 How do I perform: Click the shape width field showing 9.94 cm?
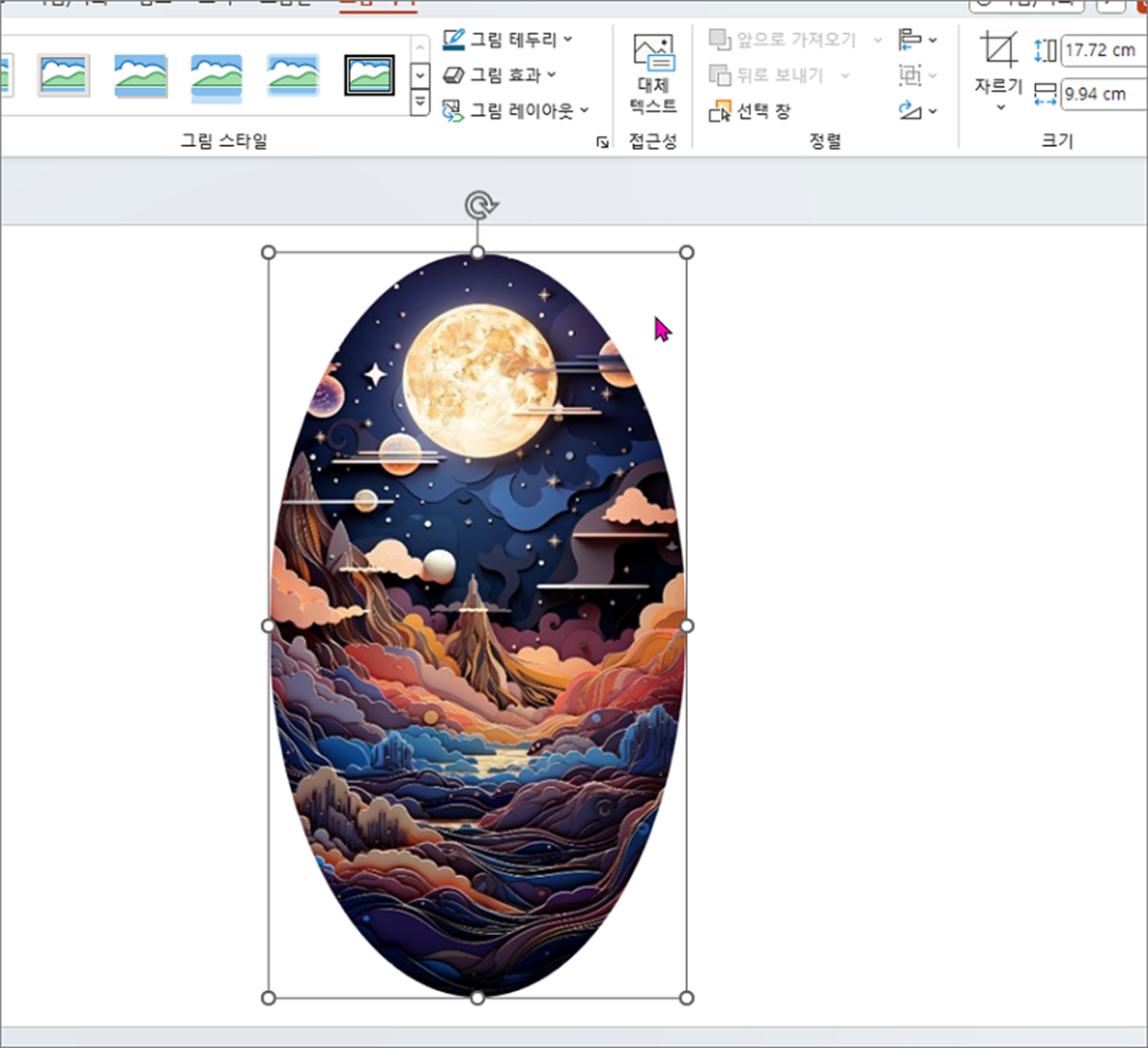[x=1103, y=94]
